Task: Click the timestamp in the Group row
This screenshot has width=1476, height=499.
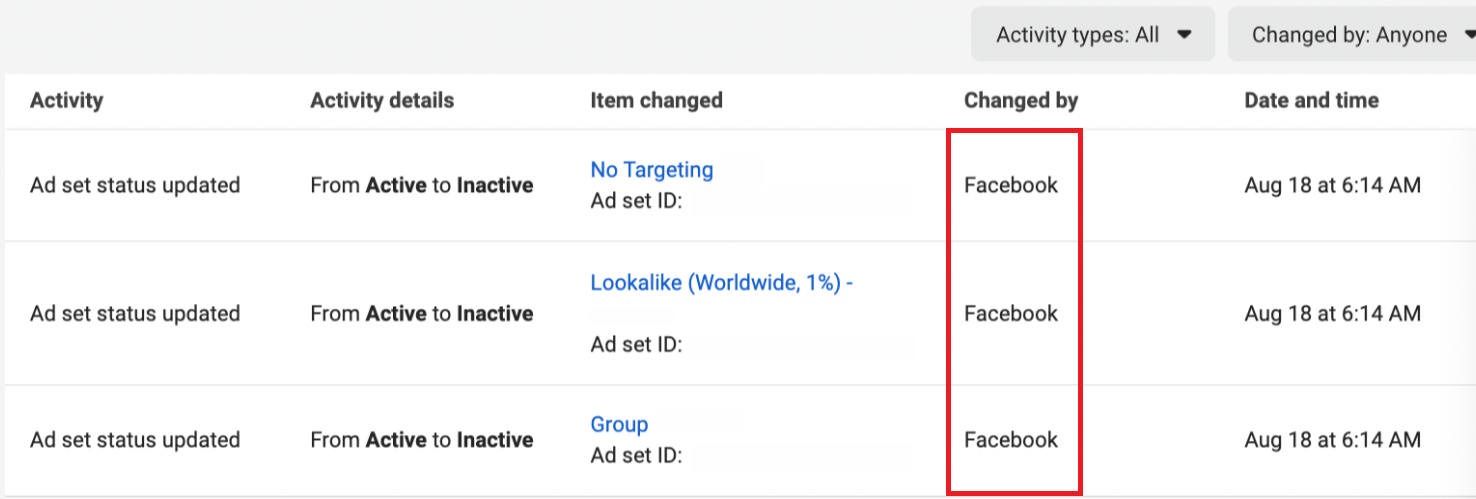Action: click(x=1333, y=440)
